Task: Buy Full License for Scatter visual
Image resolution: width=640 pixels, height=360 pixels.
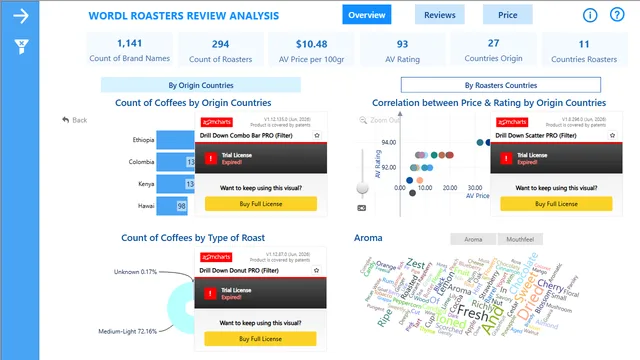Action: click(556, 204)
